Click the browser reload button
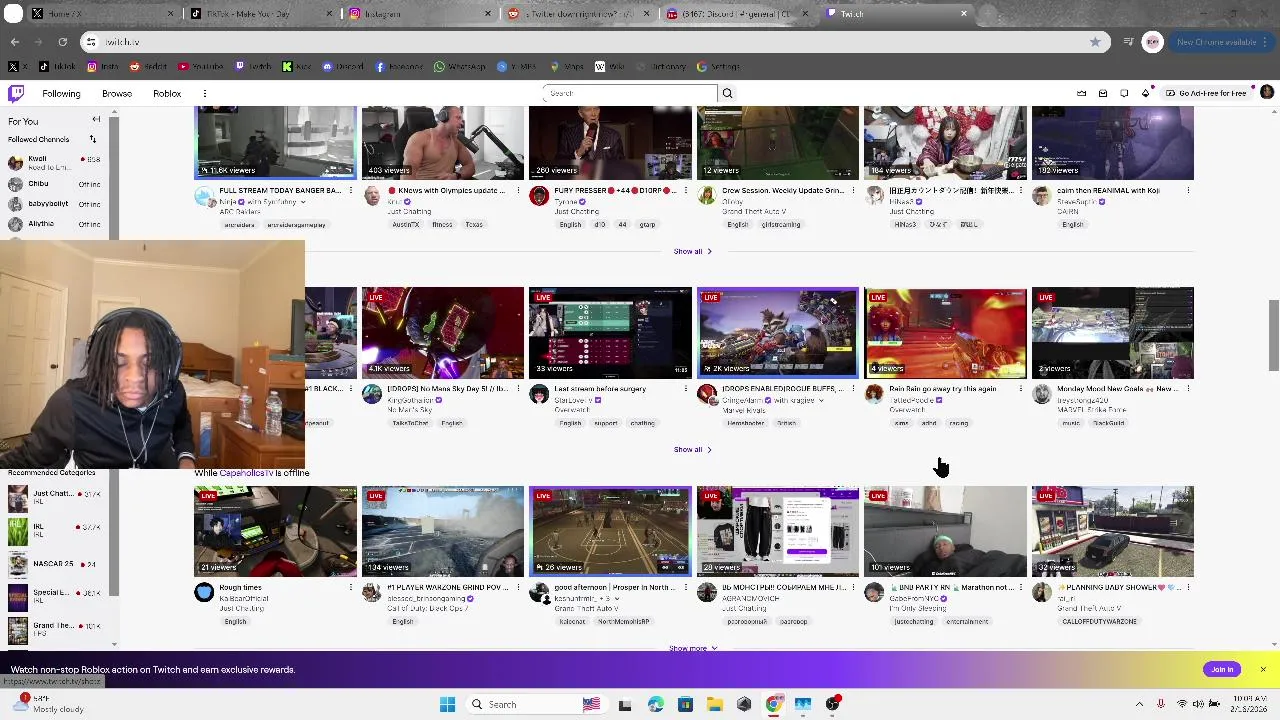 tap(62, 42)
